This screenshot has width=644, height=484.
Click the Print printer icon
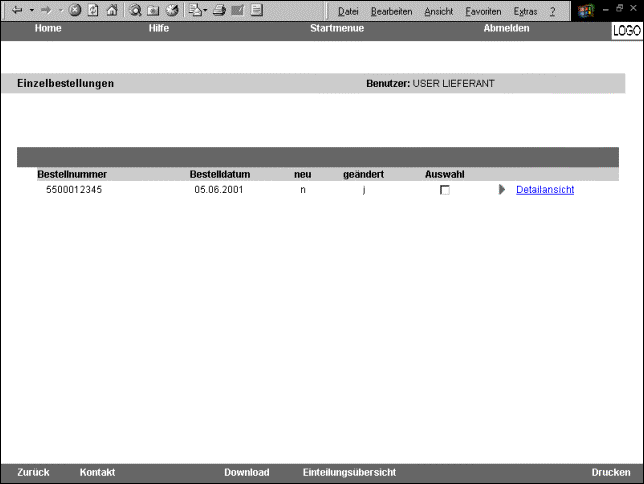pos(219,10)
